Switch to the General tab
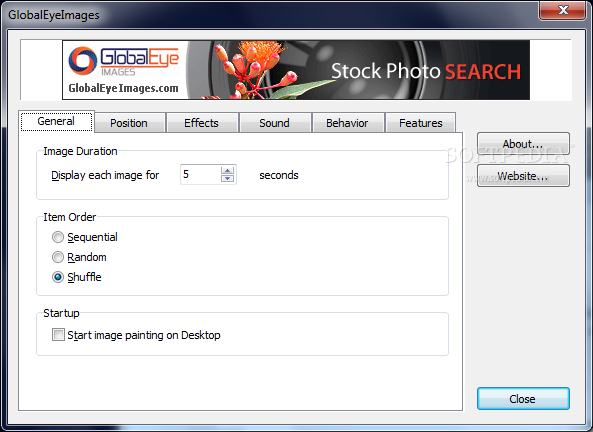Screen dimensions: 593x432 pyautogui.click(x=56, y=121)
